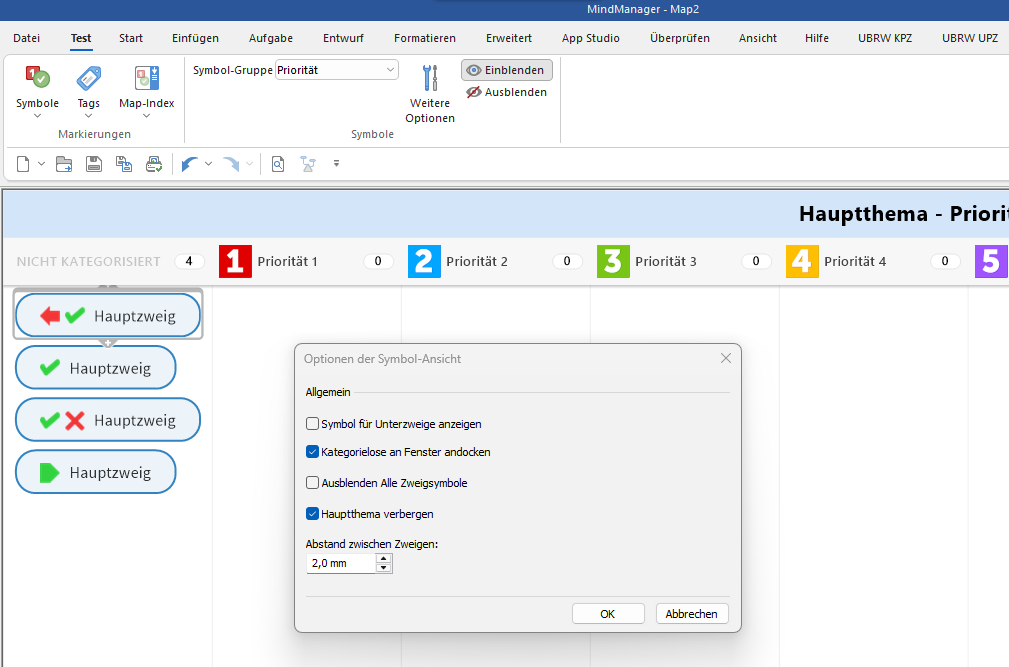Open the Map-Index pane
1009x667 pixels.
click(146, 80)
